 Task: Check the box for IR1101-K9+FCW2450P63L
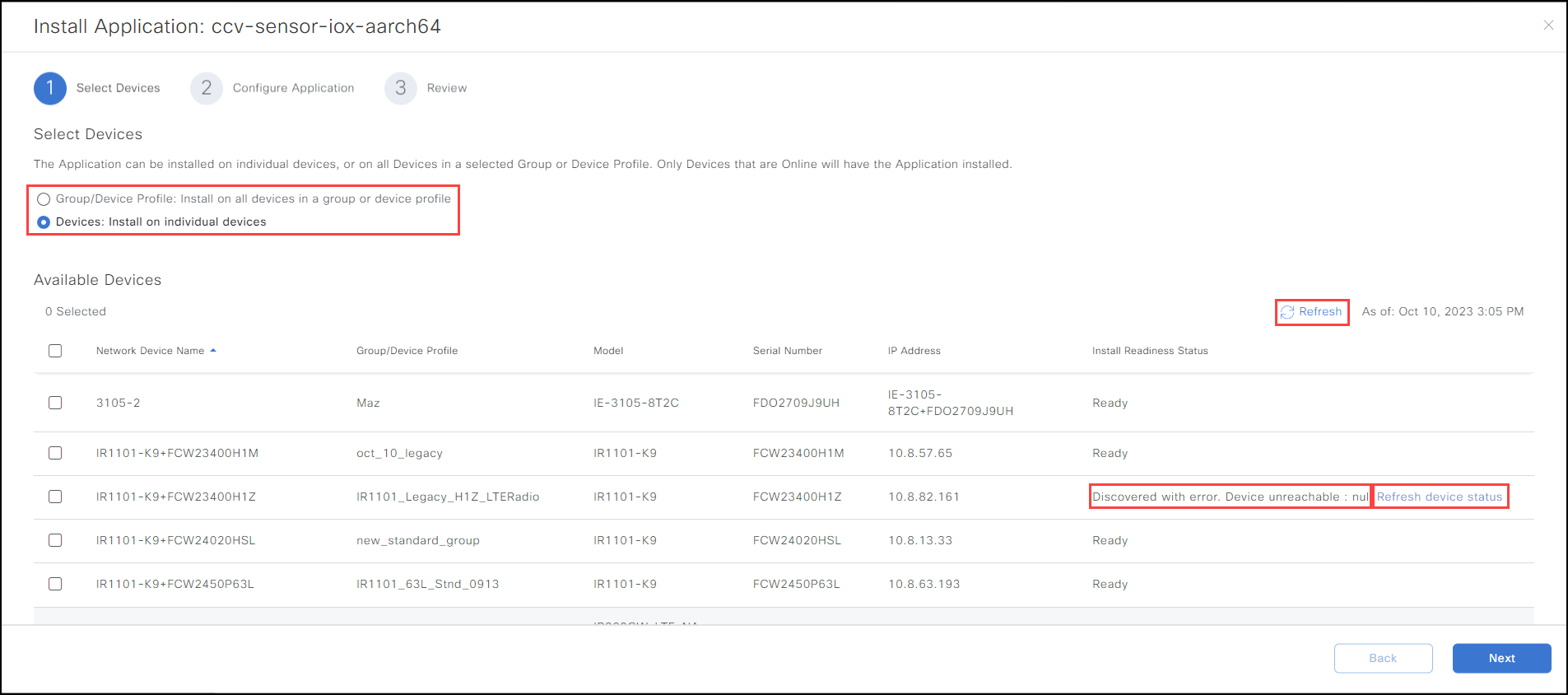click(55, 584)
